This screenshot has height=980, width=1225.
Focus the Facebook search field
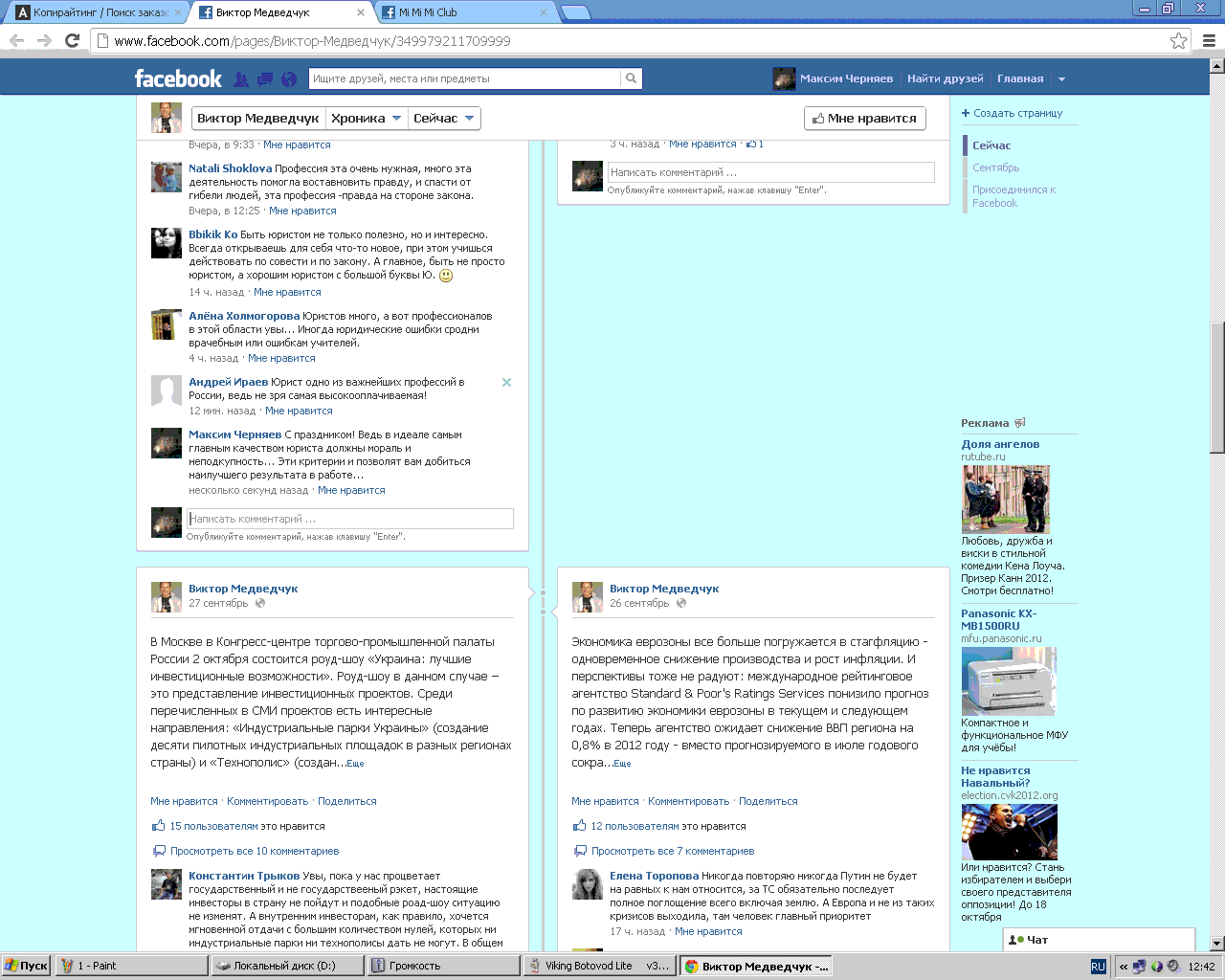click(x=465, y=78)
